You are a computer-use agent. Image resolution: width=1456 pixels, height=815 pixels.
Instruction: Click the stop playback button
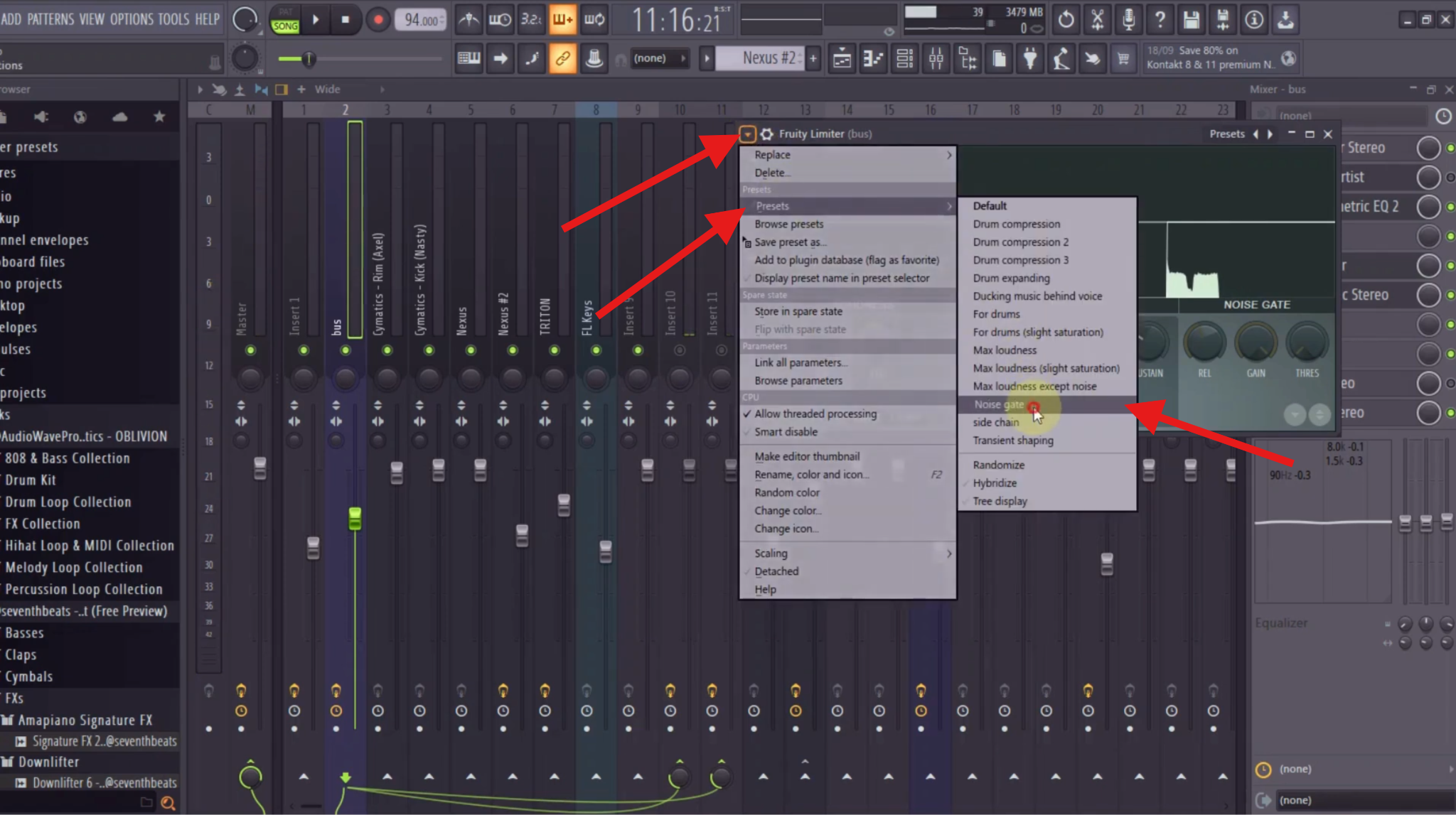[x=346, y=20]
